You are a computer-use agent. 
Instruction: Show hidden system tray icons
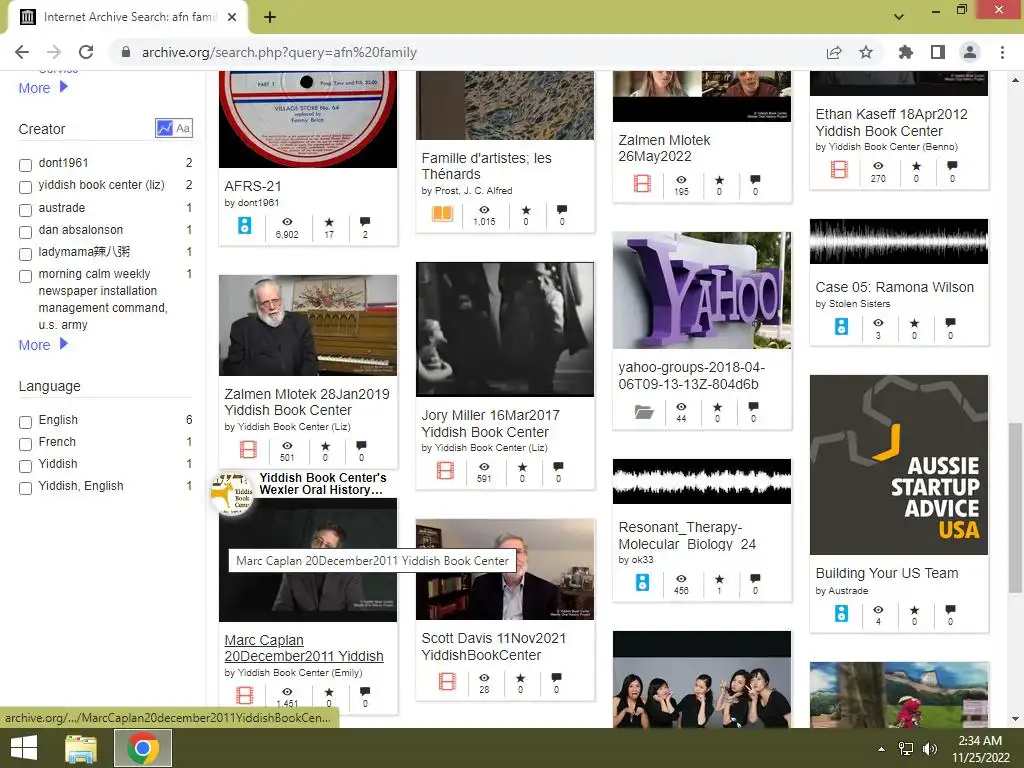[x=881, y=749]
